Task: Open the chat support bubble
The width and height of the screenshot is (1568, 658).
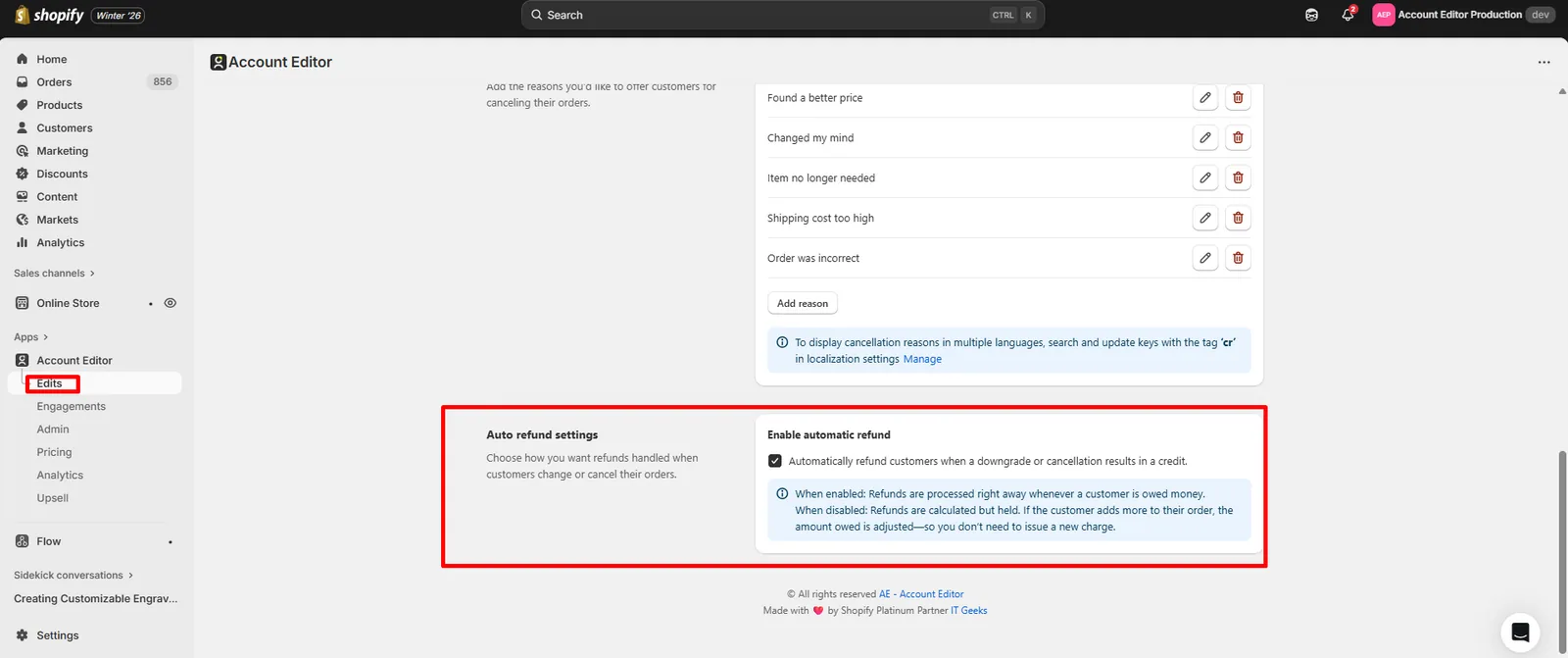Action: pyautogui.click(x=1520, y=632)
